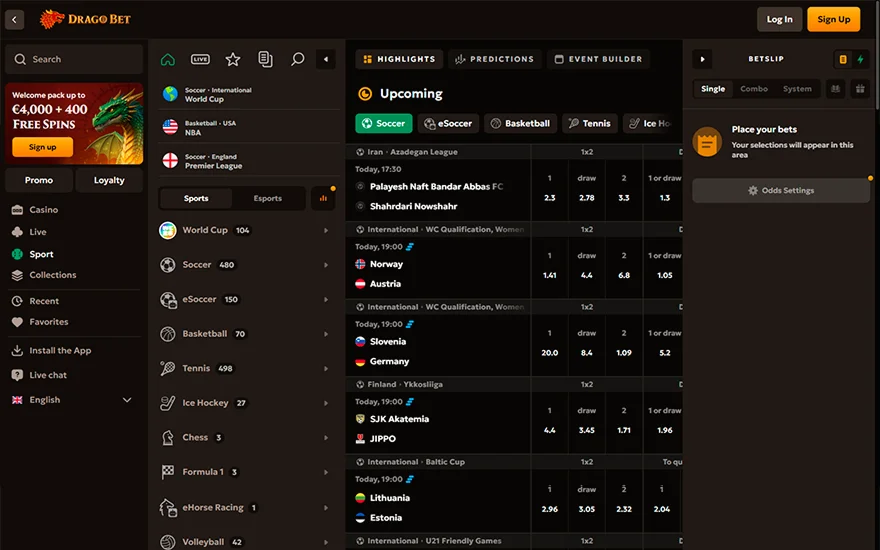Open the Event Builder tab
The height and width of the screenshot is (550, 880).
[x=598, y=59]
